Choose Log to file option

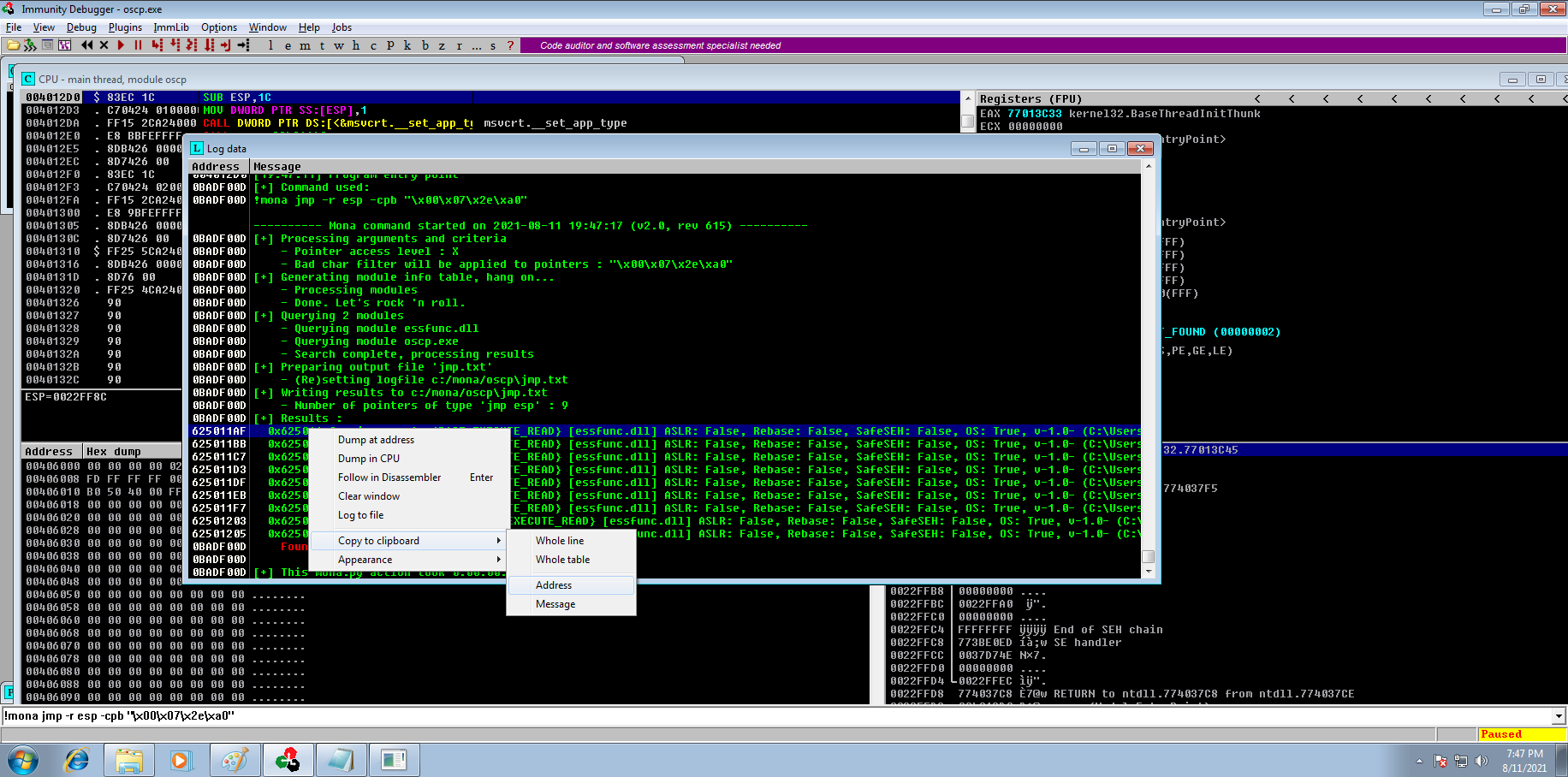[408, 515]
